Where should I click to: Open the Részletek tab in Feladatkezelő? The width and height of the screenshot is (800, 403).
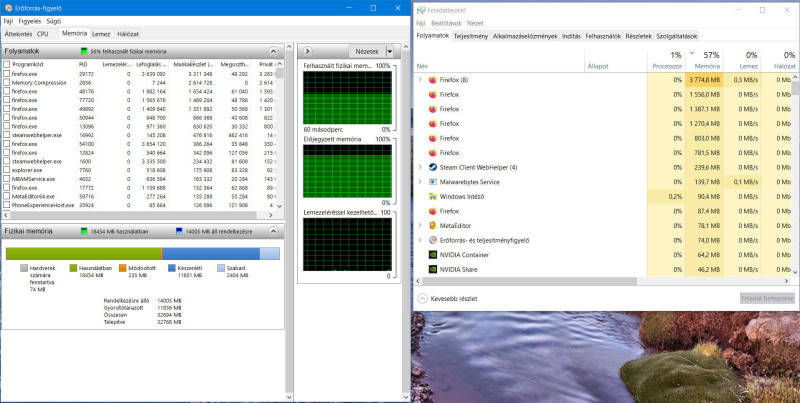(638, 36)
